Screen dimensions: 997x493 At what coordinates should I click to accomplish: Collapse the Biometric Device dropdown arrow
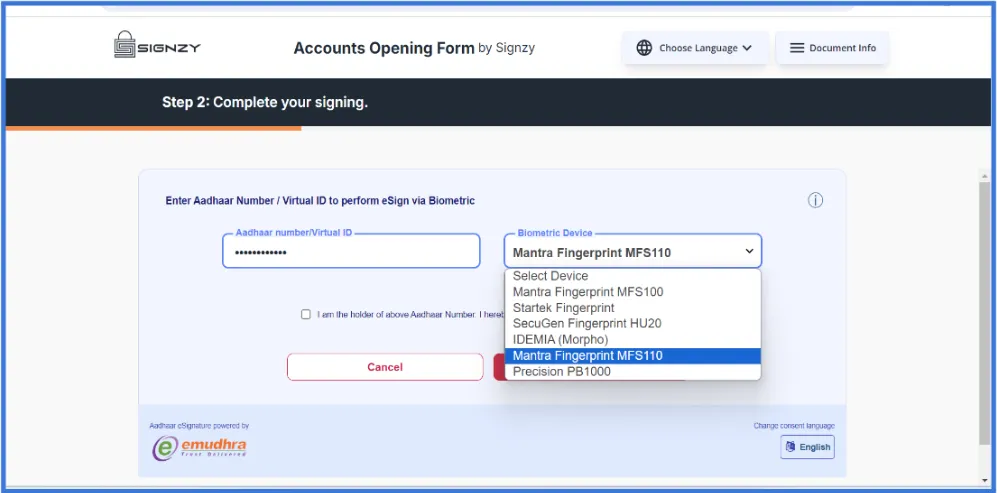(x=749, y=251)
